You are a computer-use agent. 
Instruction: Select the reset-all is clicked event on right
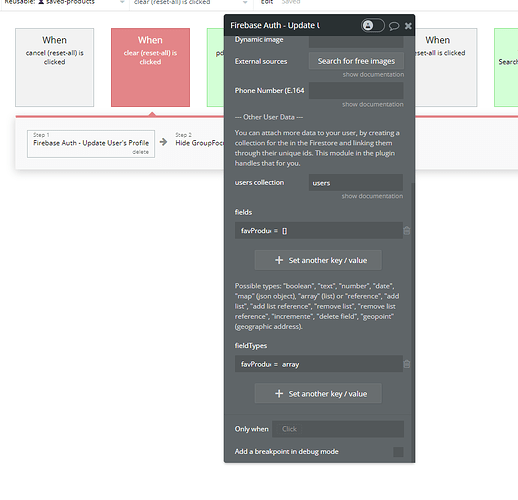[x=446, y=67]
